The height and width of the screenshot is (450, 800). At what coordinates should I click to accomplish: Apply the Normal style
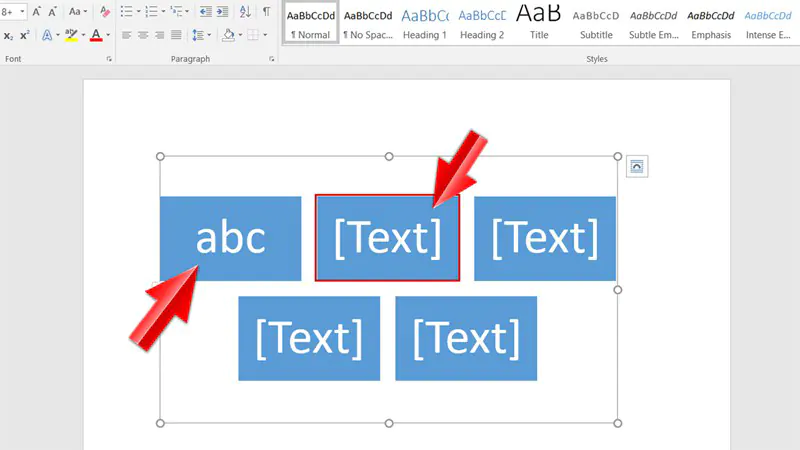(x=311, y=23)
